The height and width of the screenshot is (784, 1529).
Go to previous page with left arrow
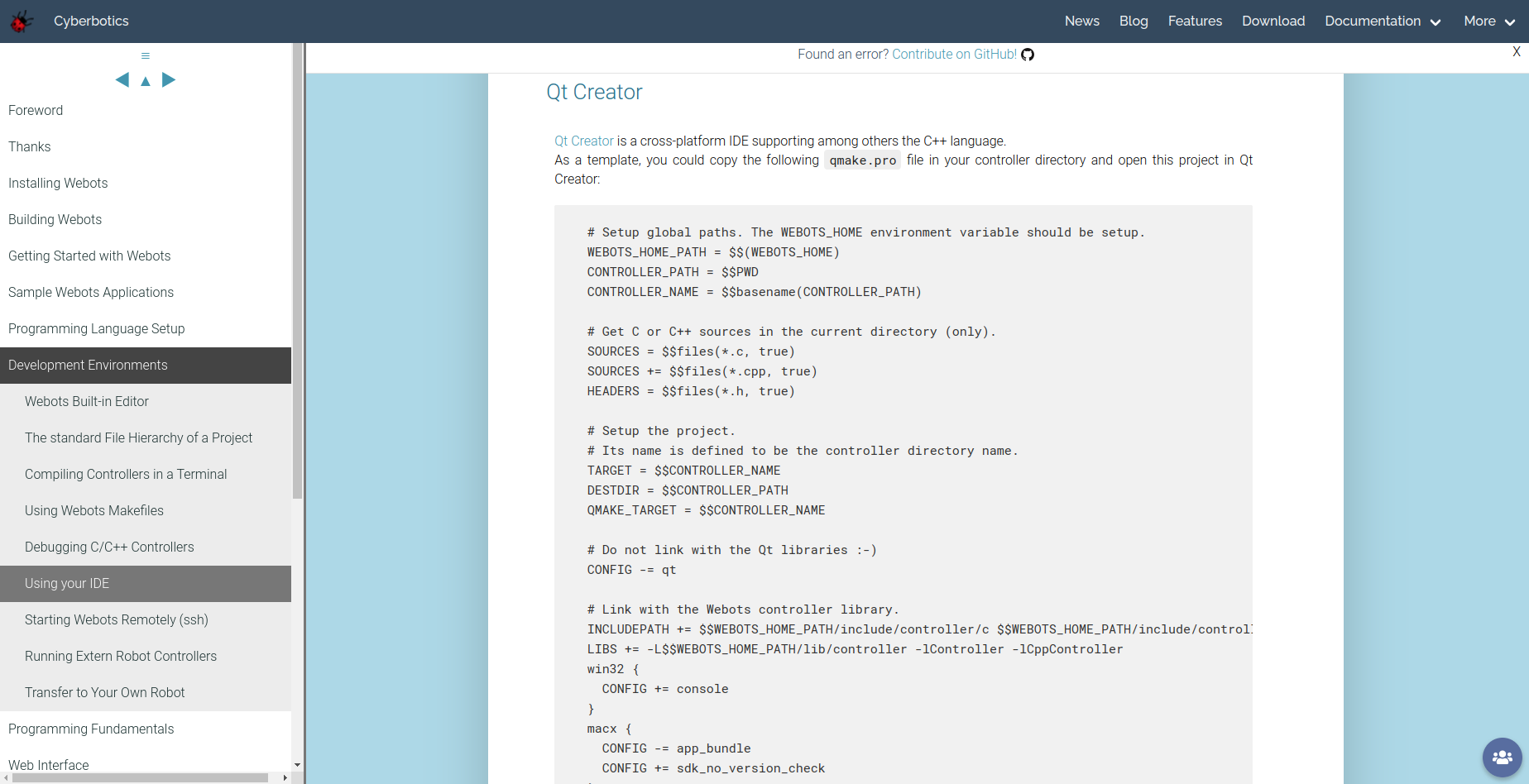[122, 79]
